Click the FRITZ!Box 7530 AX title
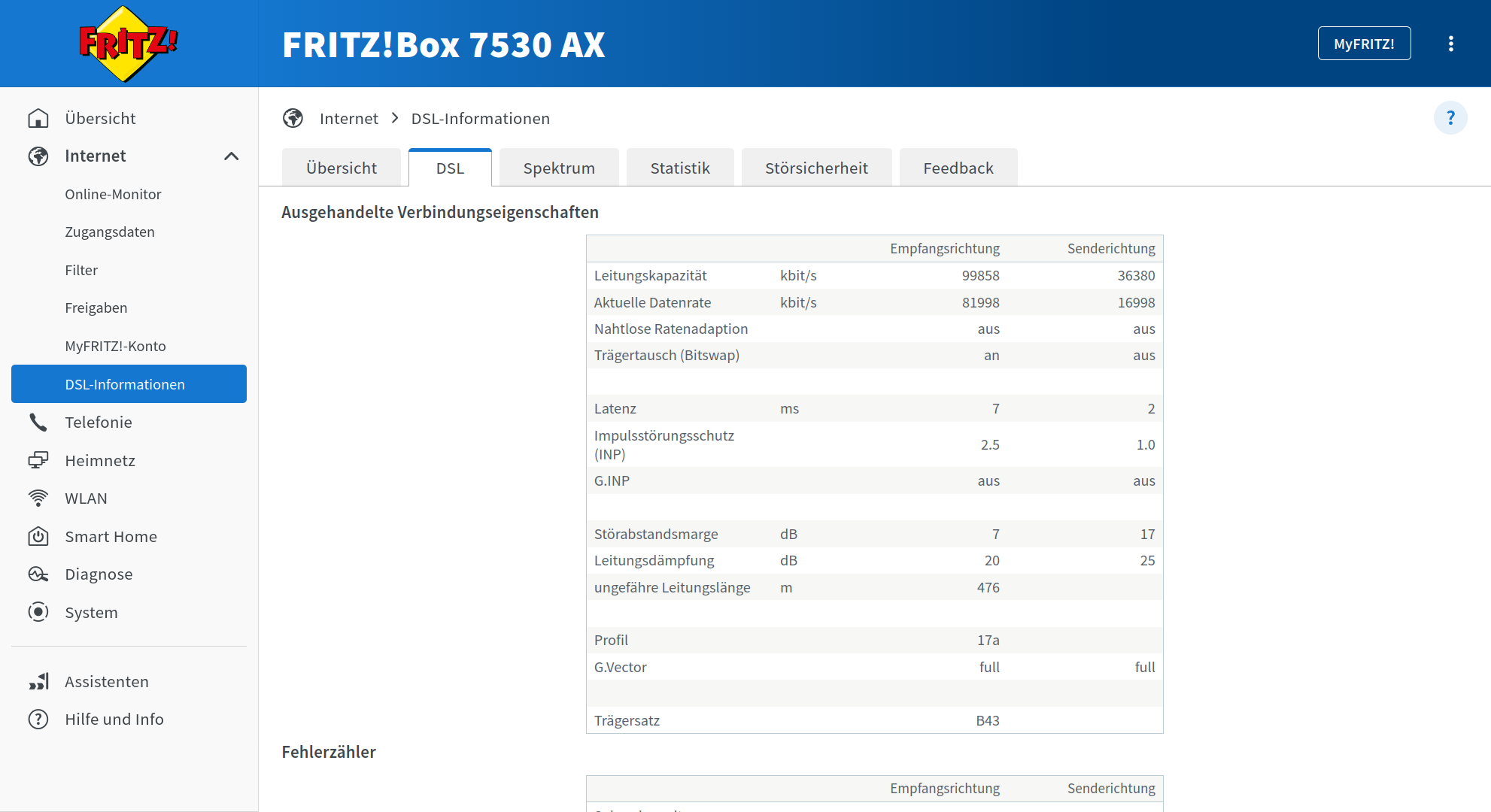This screenshot has width=1491, height=812. point(444,44)
